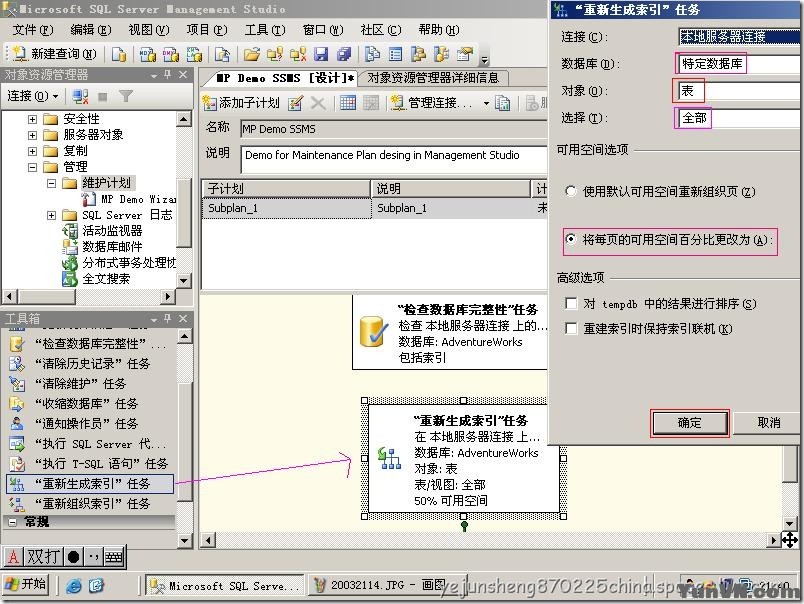This screenshot has height=604, width=804.
Task: Click the 确定 button in the dialog
Action: tap(689, 423)
